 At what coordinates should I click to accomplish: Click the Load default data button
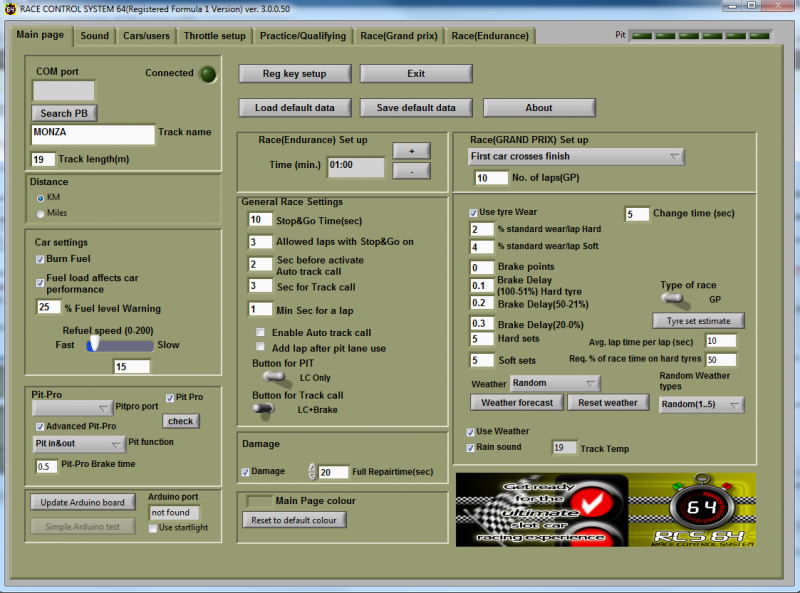click(x=294, y=108)
